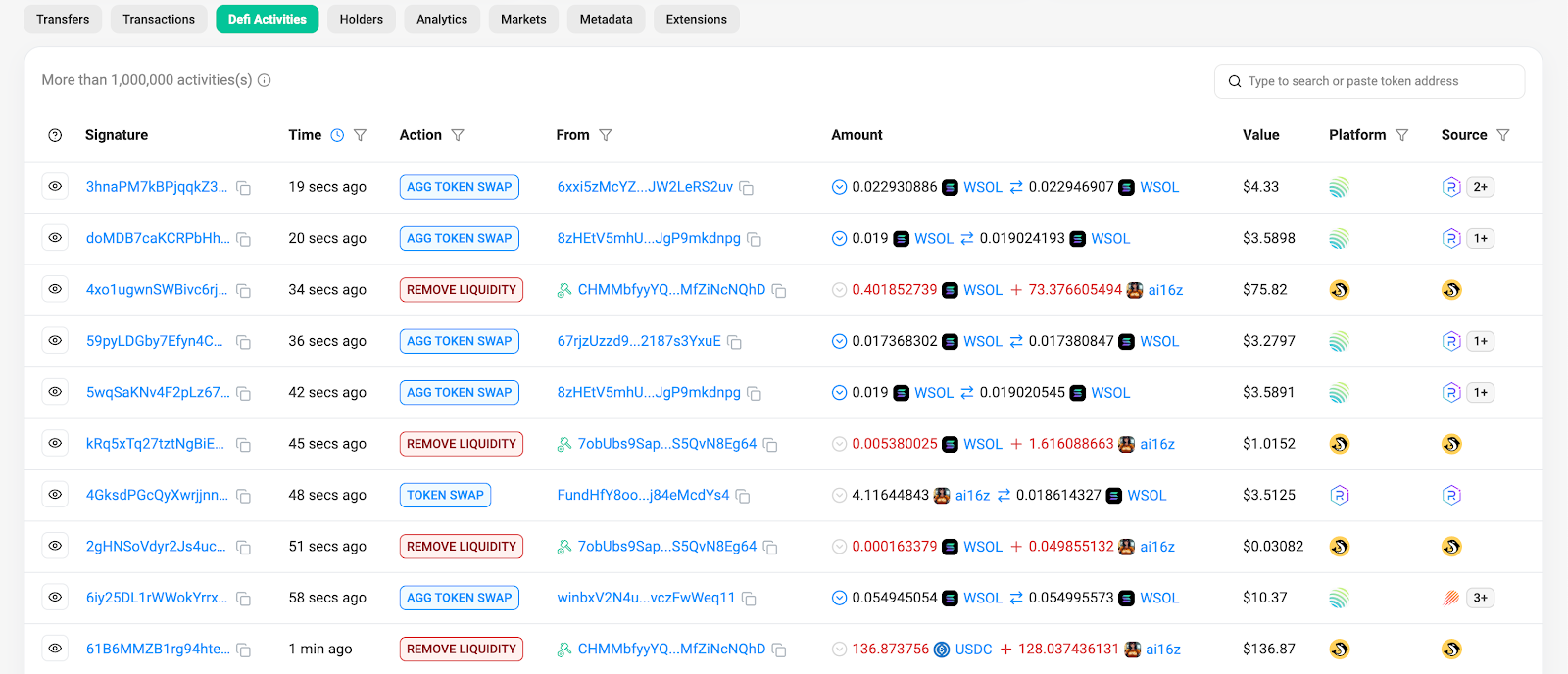Go to the Markets tab
Viewport: 1568px width, 674px height.
[523, 19]
